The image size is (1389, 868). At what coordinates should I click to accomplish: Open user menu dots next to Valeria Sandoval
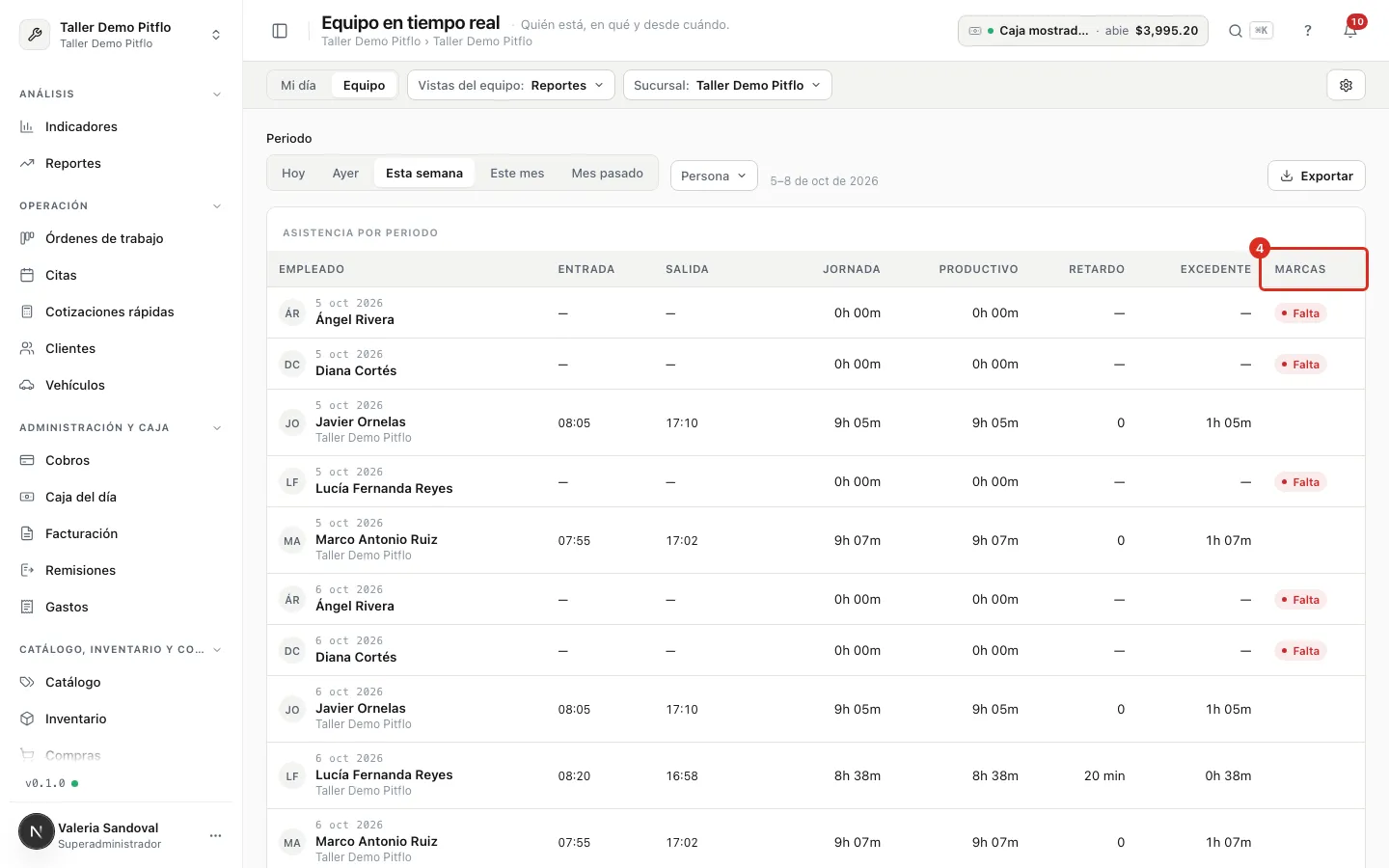(215, 835)
